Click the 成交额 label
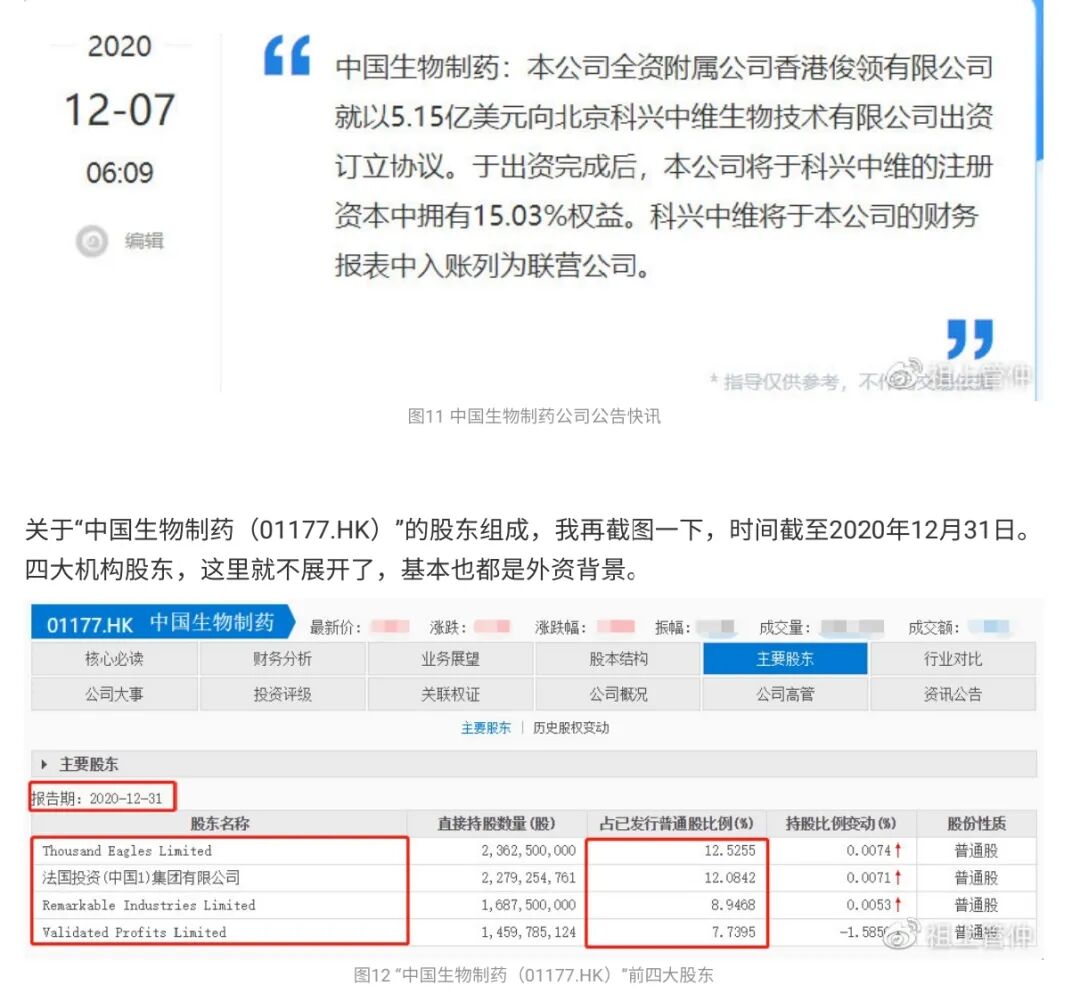Image resolution: width=1080 pixels, height=1002 pixels. click(x=934, y=627)
